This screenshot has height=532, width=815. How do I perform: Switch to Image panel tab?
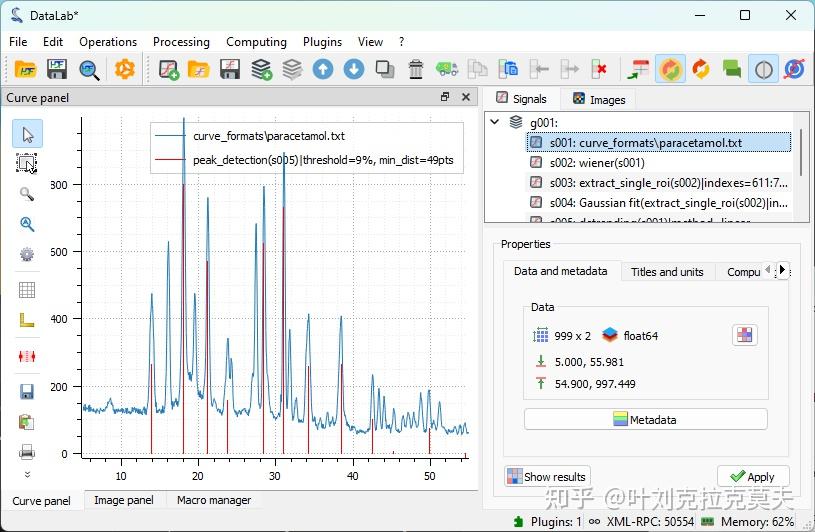[x=124, y=500]
